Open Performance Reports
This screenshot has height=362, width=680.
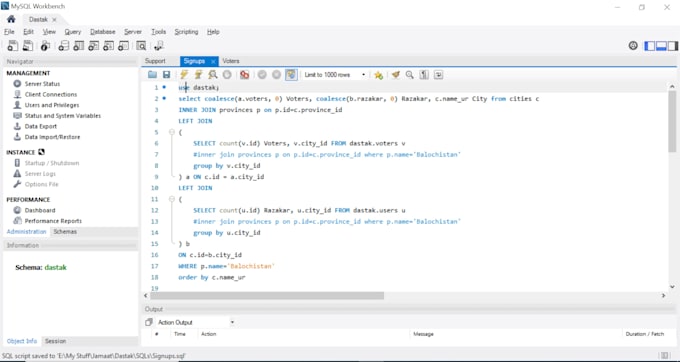[53, 221]
